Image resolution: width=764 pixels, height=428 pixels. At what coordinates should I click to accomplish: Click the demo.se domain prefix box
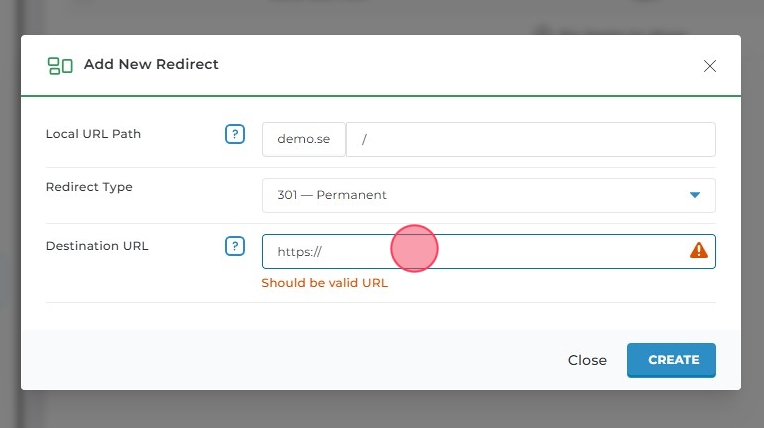tap(304, 140)
